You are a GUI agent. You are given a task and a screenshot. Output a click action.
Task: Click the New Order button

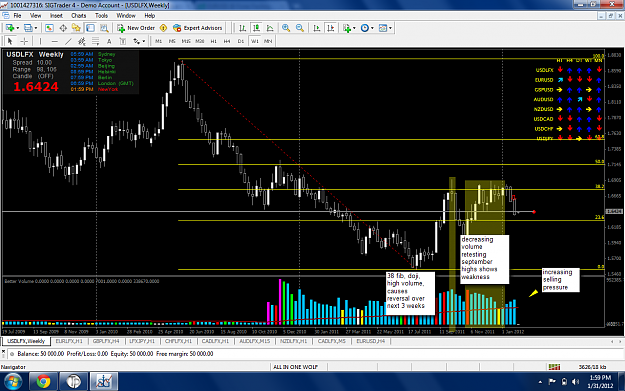136,28
